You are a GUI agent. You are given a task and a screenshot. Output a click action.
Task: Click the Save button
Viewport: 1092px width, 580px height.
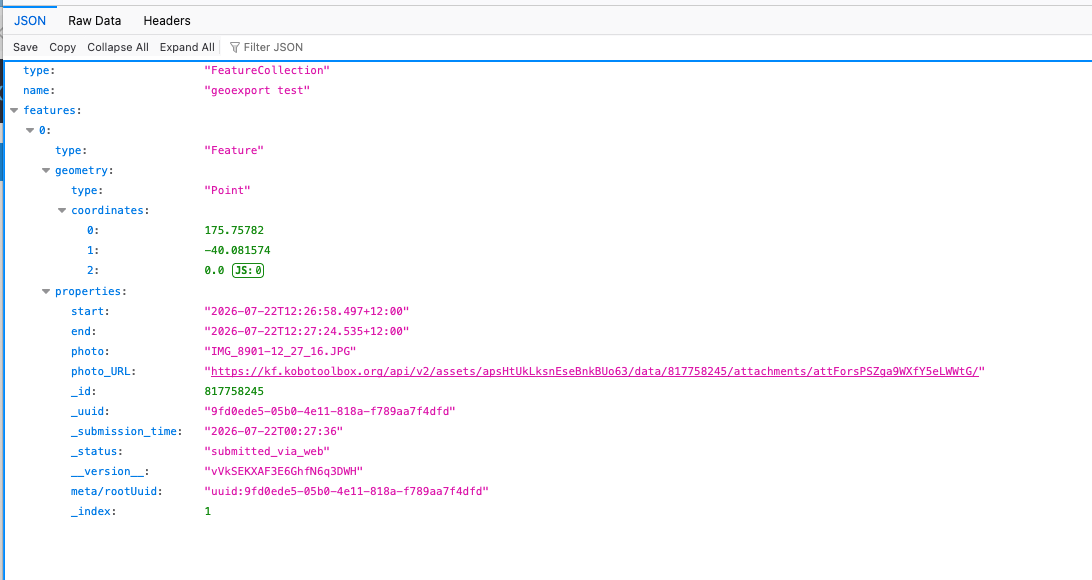(x=25, y=47)
